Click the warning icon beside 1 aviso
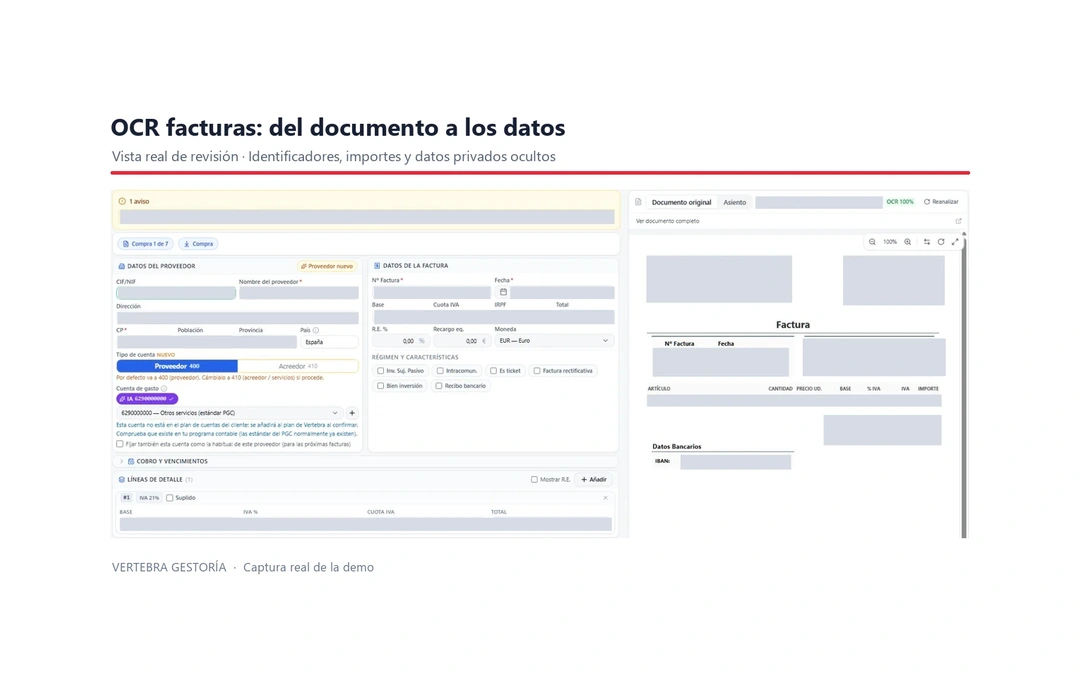Viewport: 1080px width, 675px height. click(x=122, y=201)
